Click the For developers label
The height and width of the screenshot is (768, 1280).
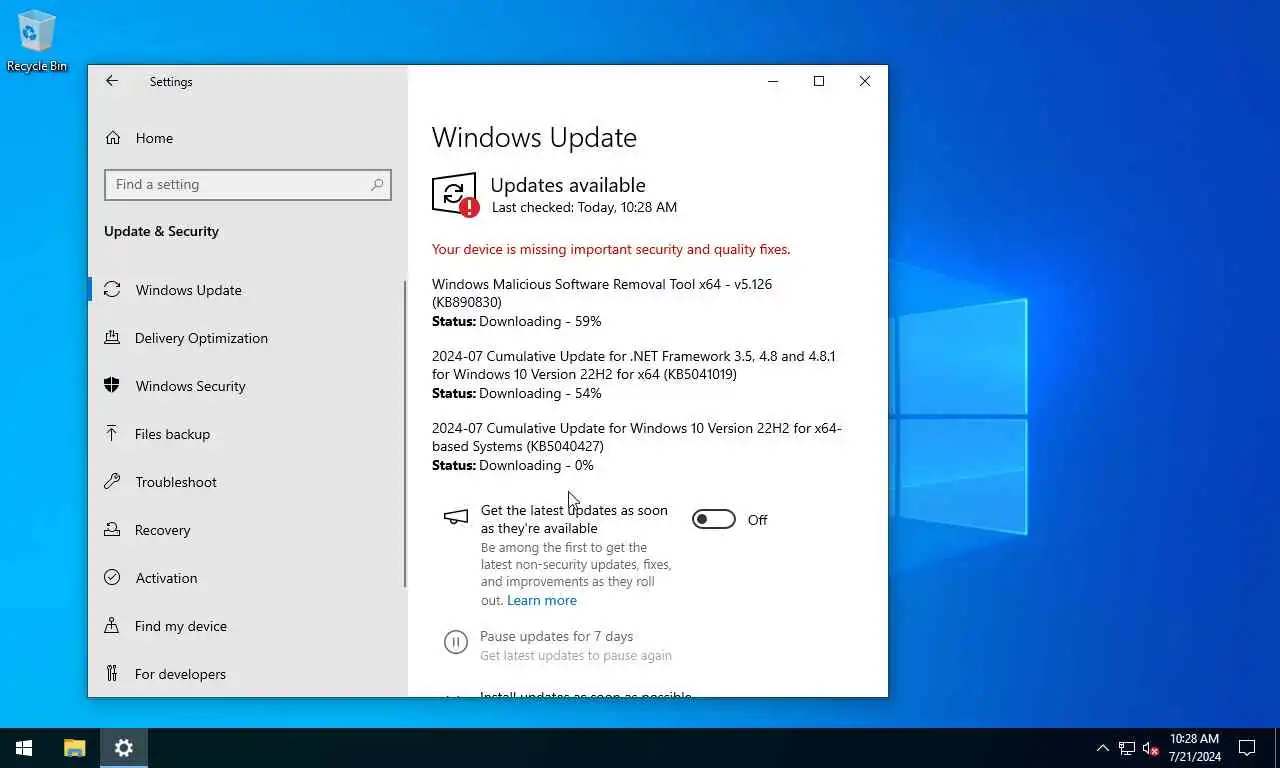[x=180, y=674]
